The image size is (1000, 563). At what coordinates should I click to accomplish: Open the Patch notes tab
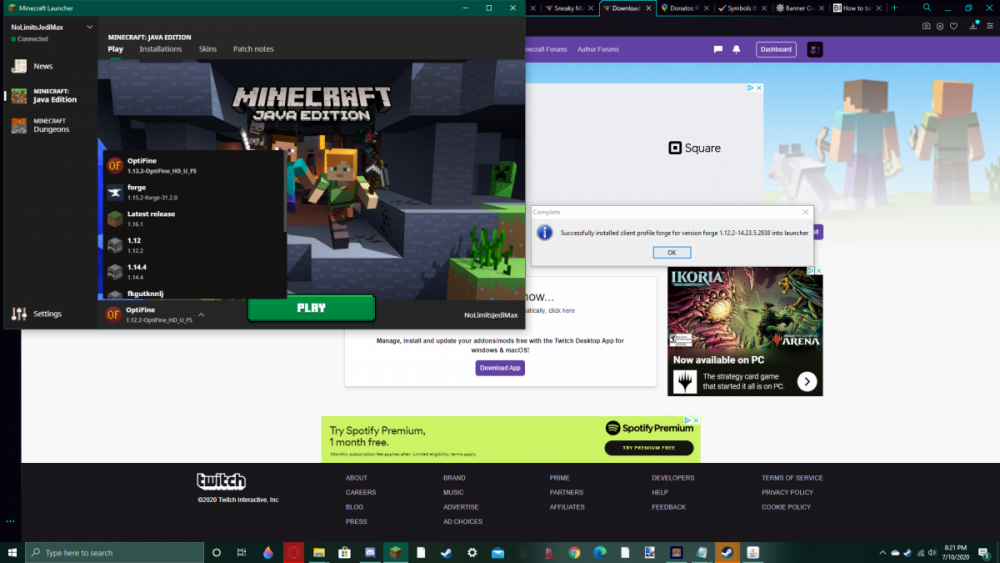coord(253,49)
